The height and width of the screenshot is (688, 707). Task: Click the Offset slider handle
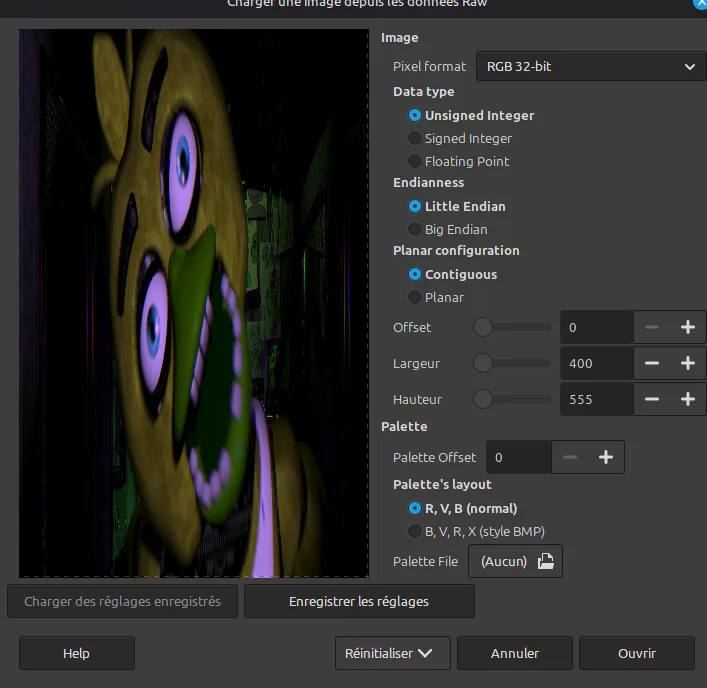pos(482,327)
